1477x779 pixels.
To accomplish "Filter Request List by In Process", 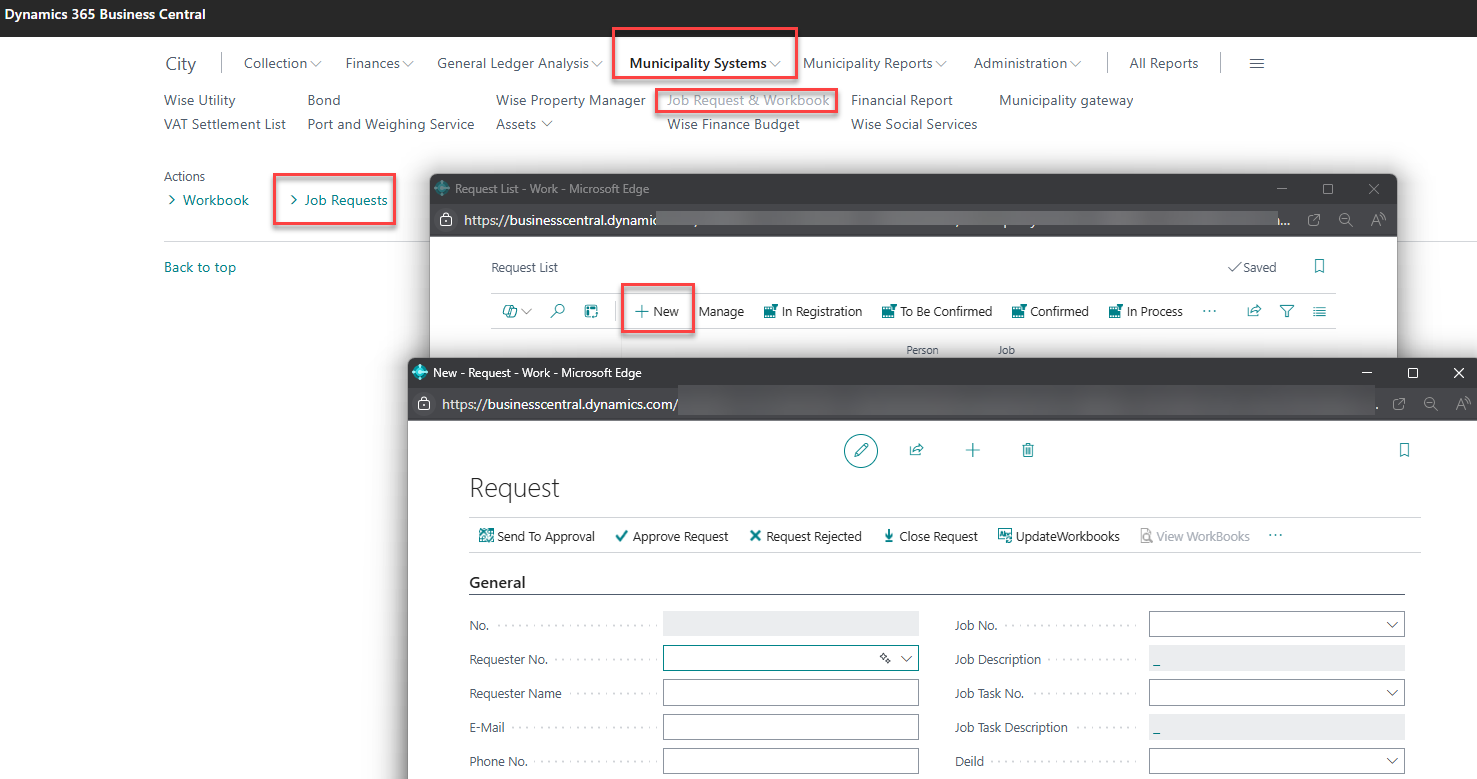I will click(1145, 311).
